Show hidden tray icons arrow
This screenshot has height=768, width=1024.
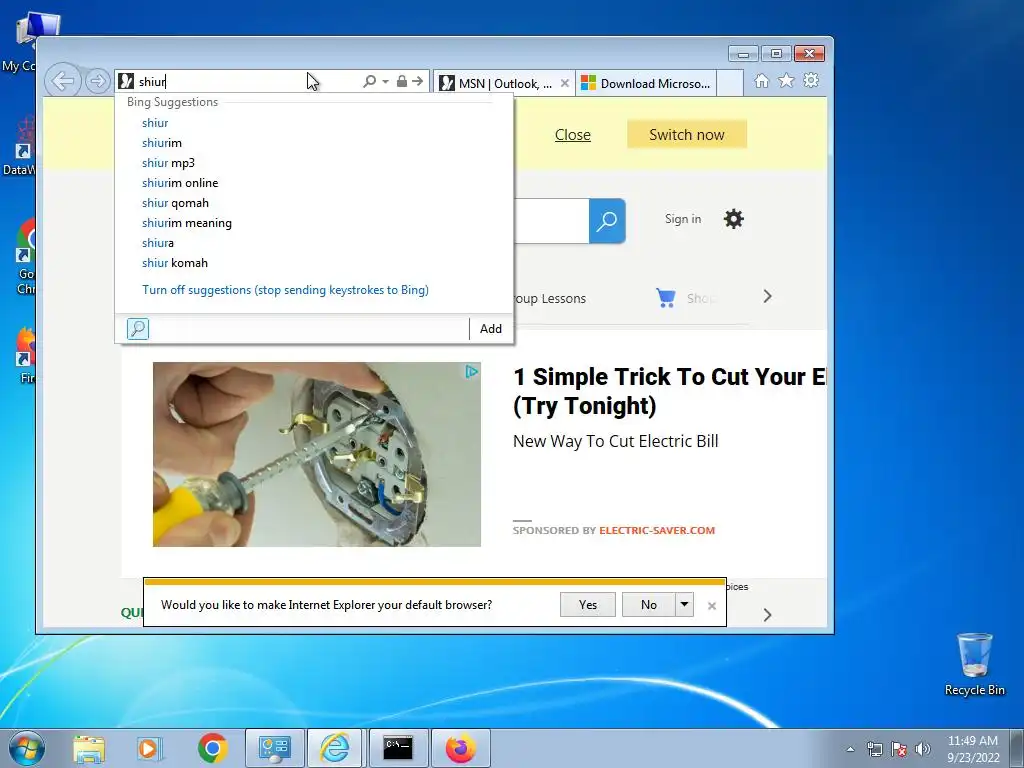point(850,749)
